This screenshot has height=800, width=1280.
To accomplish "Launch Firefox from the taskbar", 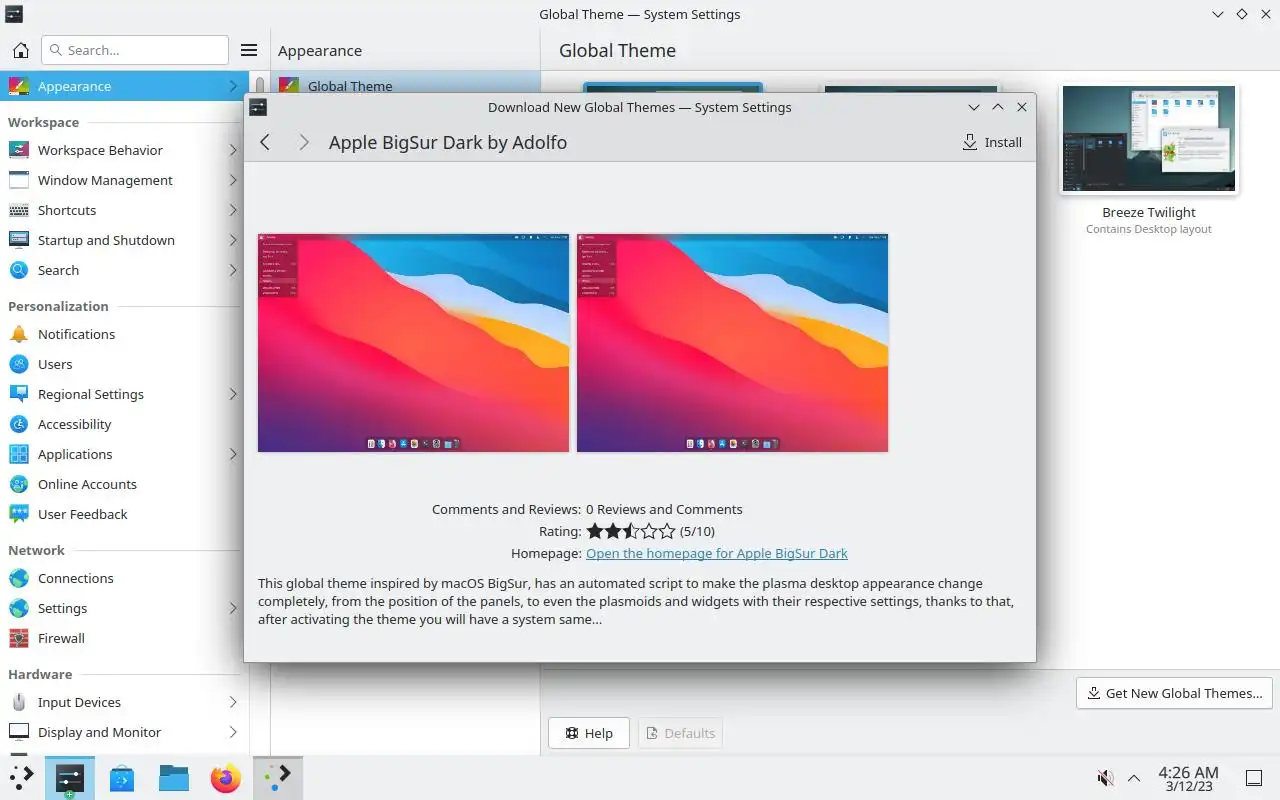I will pos(226,777).
